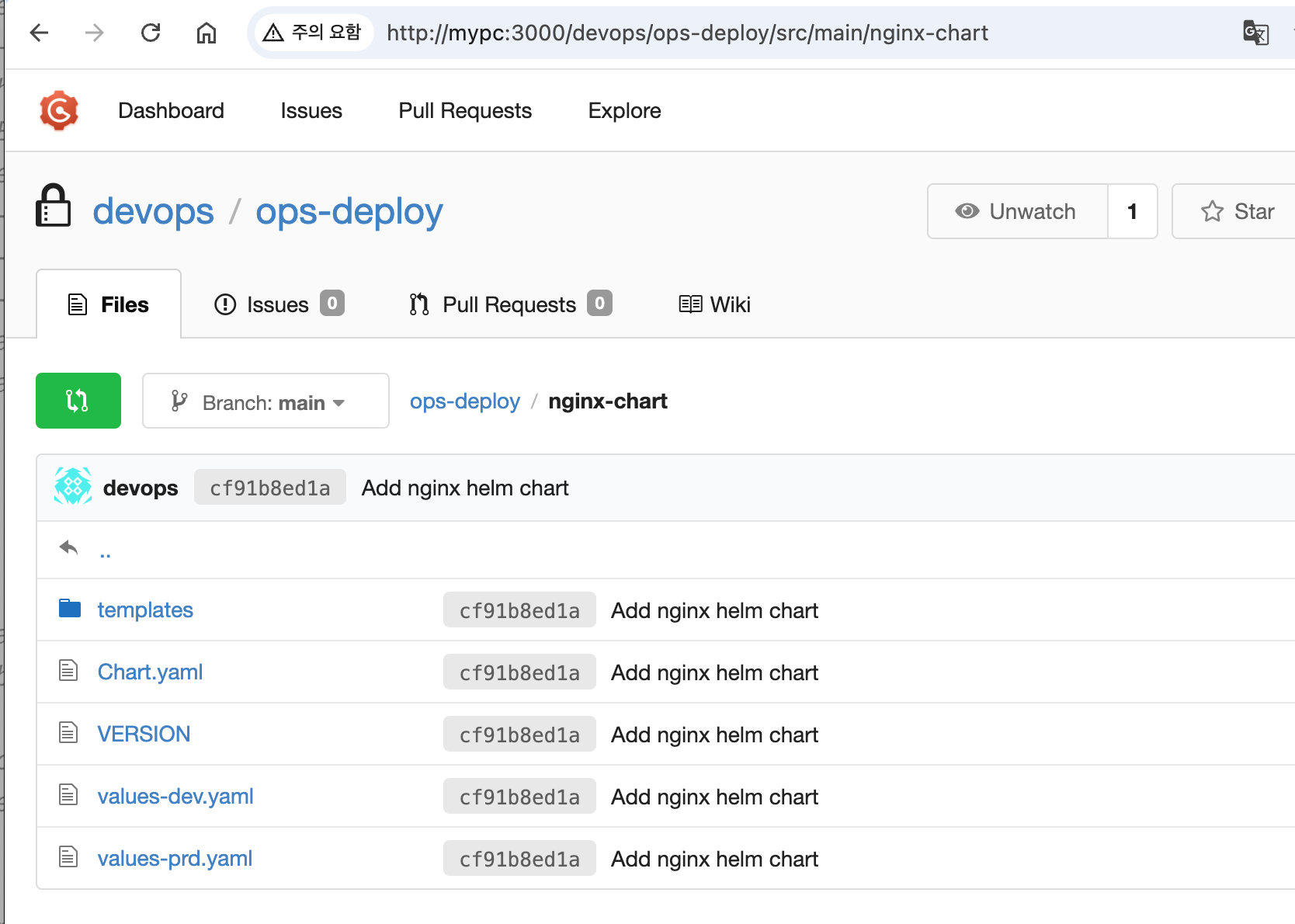
Task: Click commit hash in the values-dev.yaml row
Action: tap(519, 797)
